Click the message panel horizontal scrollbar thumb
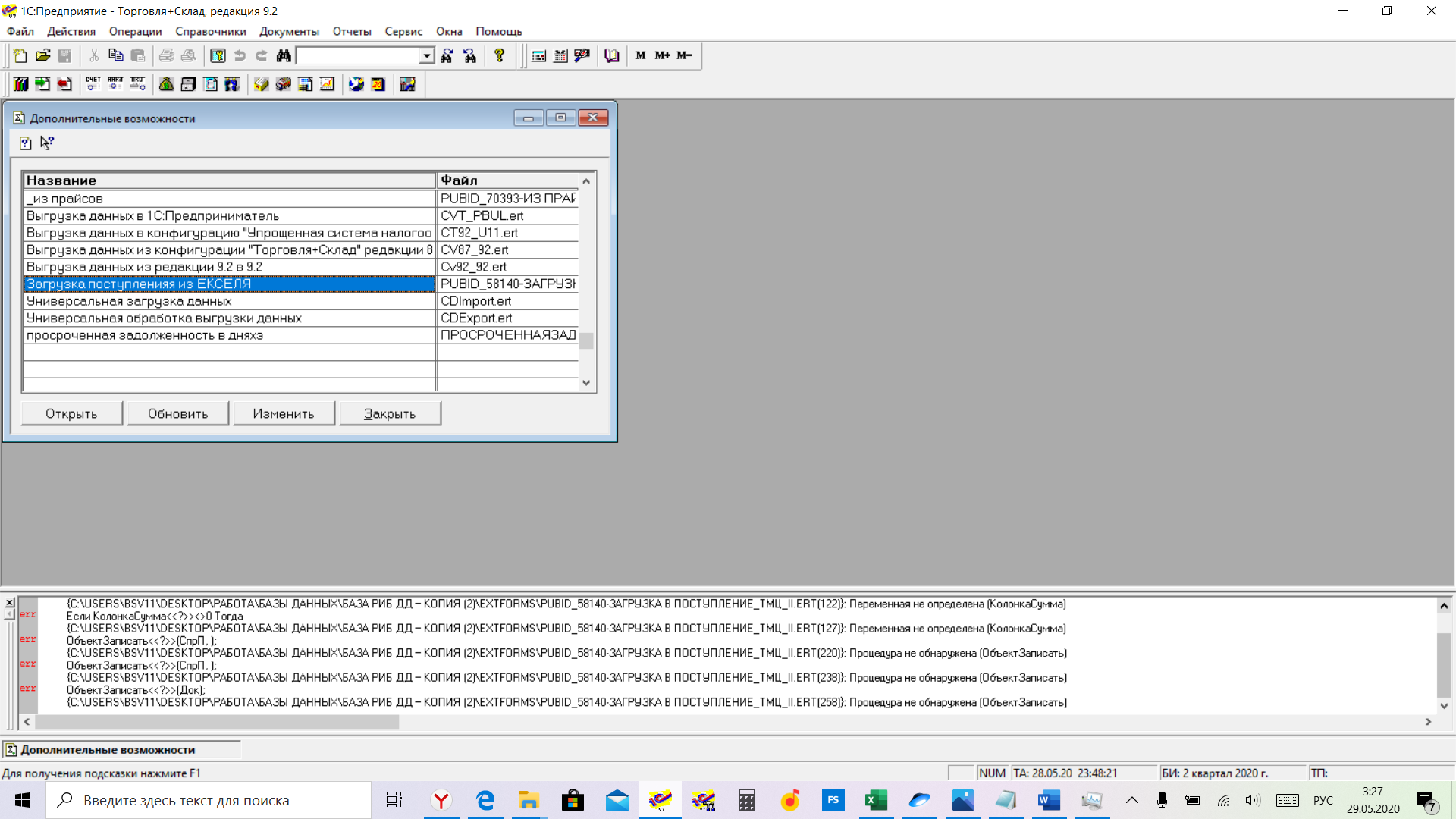The height and width of the screenshot is (819, 1456). (217, 722)
